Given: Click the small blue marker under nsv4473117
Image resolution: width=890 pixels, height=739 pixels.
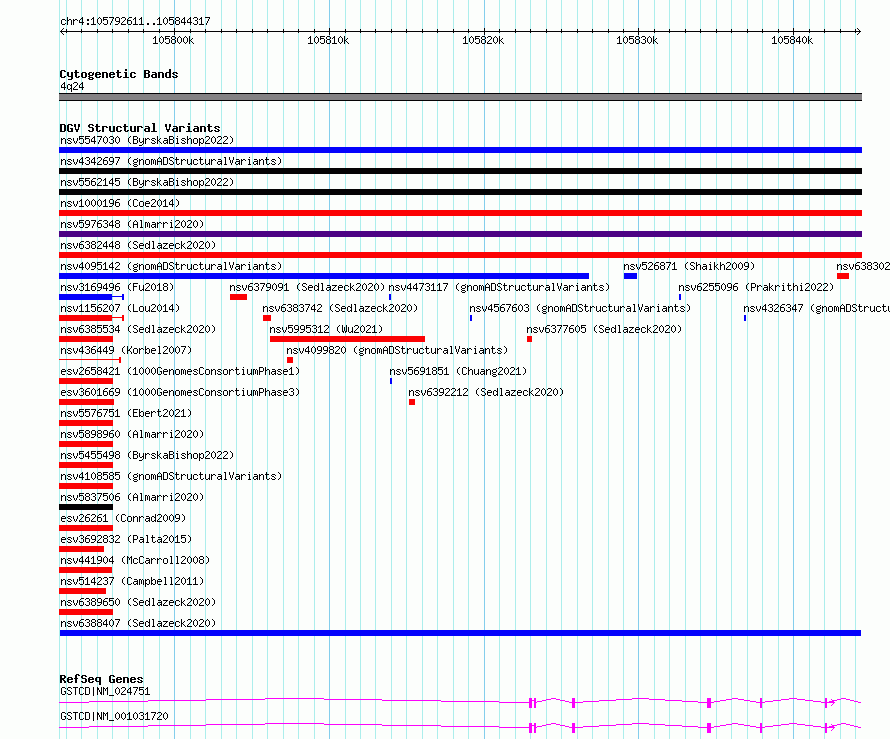Looking at the screenshot, I should coord(390,297).
